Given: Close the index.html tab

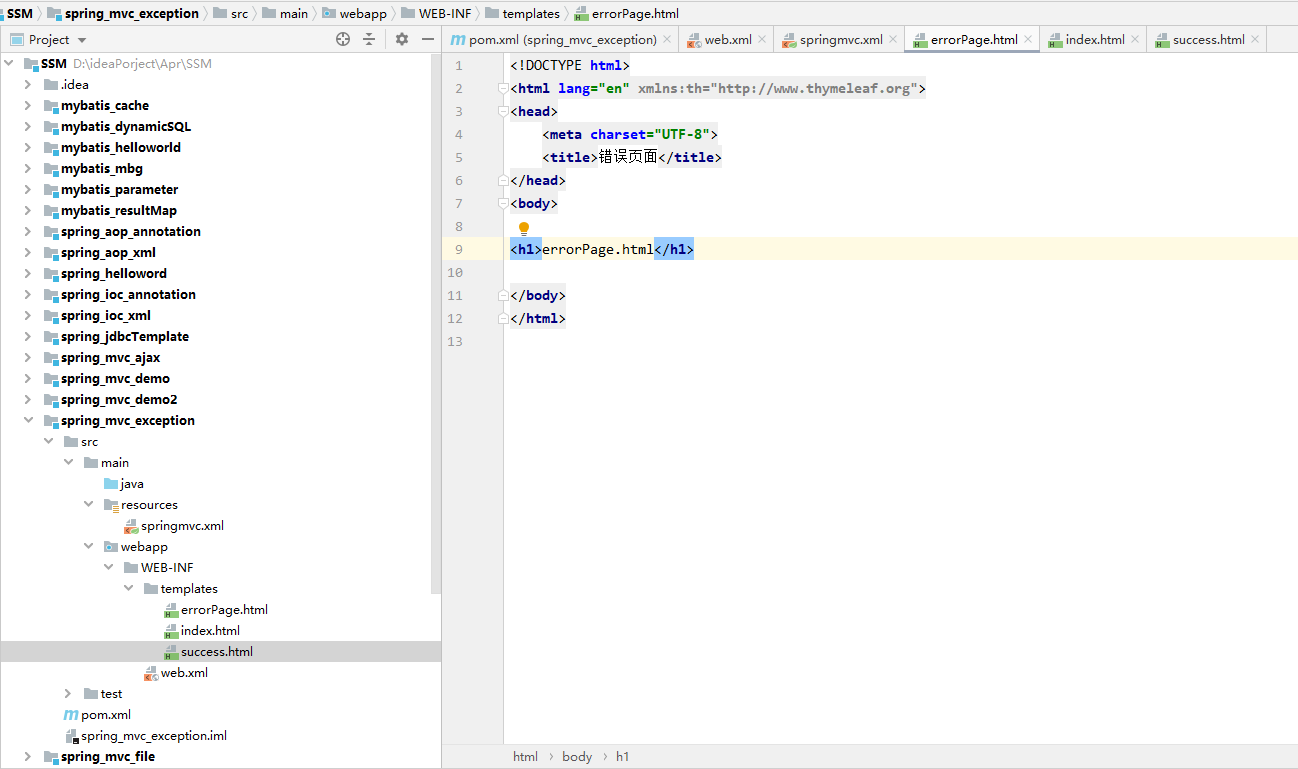Looking at the screenshot, I should (x=1135, y=40).
